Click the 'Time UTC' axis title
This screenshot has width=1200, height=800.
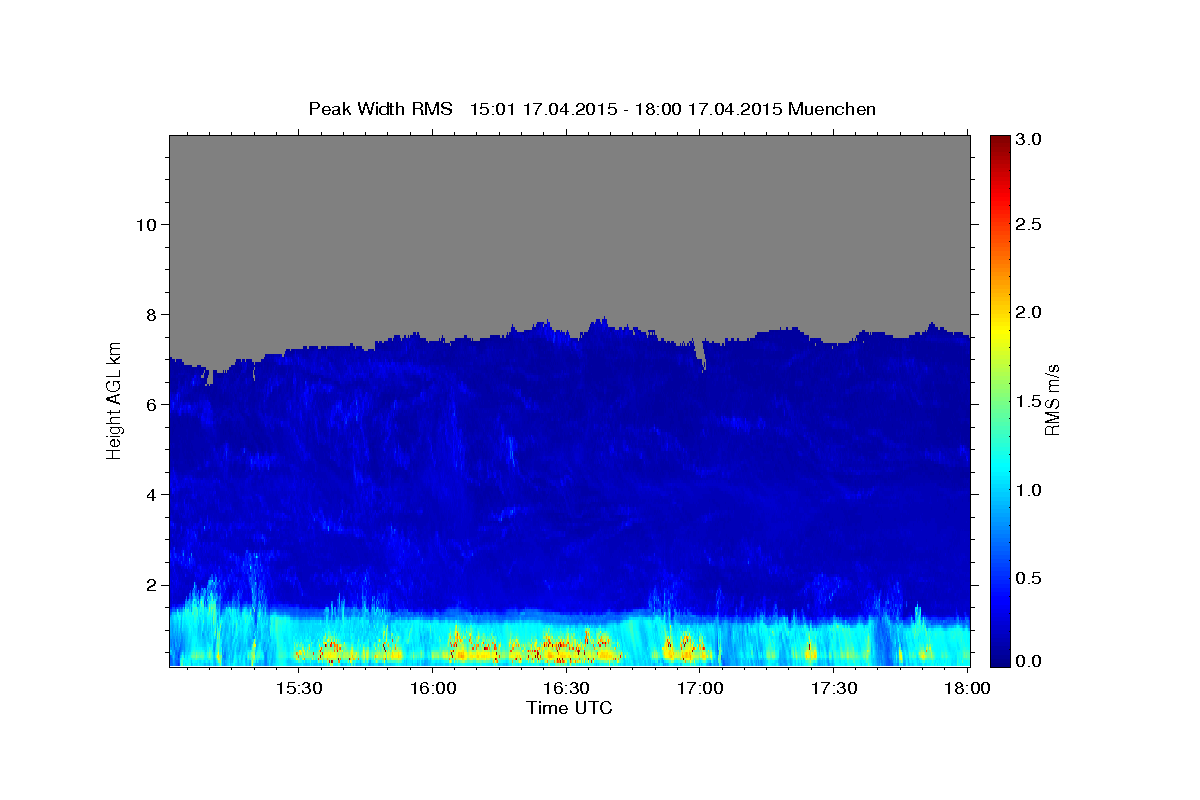tap(569, 708)
